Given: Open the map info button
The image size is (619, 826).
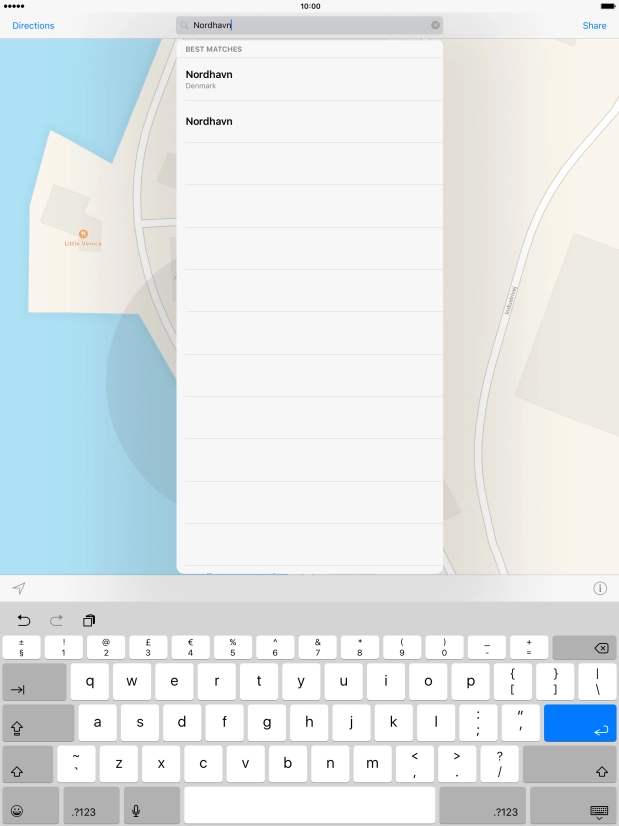Looking at the screenshot, I should (x=600, y=588).
